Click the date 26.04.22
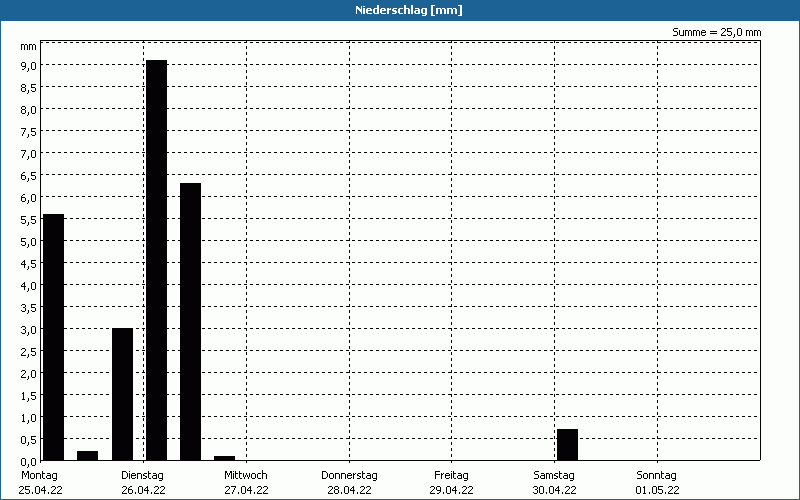Image resolution: width=800 pixels, height=500 pixels. pos(143,490)
